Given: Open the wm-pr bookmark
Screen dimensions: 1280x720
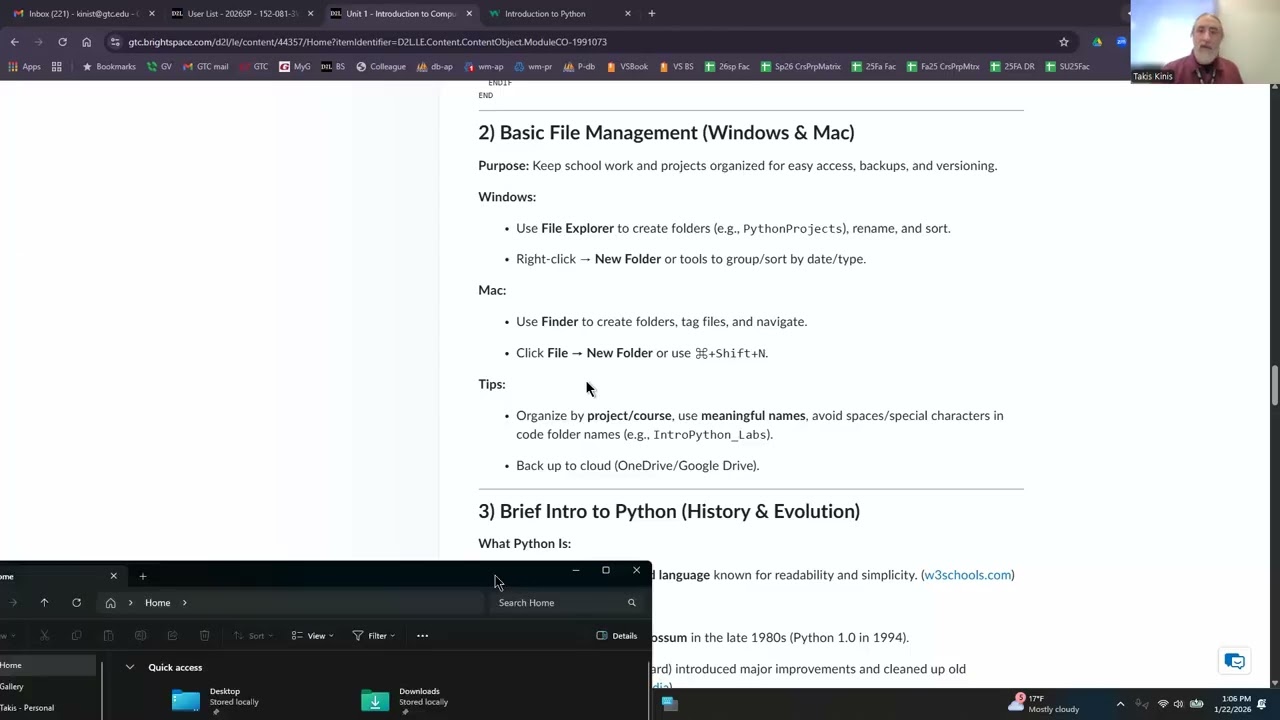Looking at the screenshot, I should coord(533,67).
